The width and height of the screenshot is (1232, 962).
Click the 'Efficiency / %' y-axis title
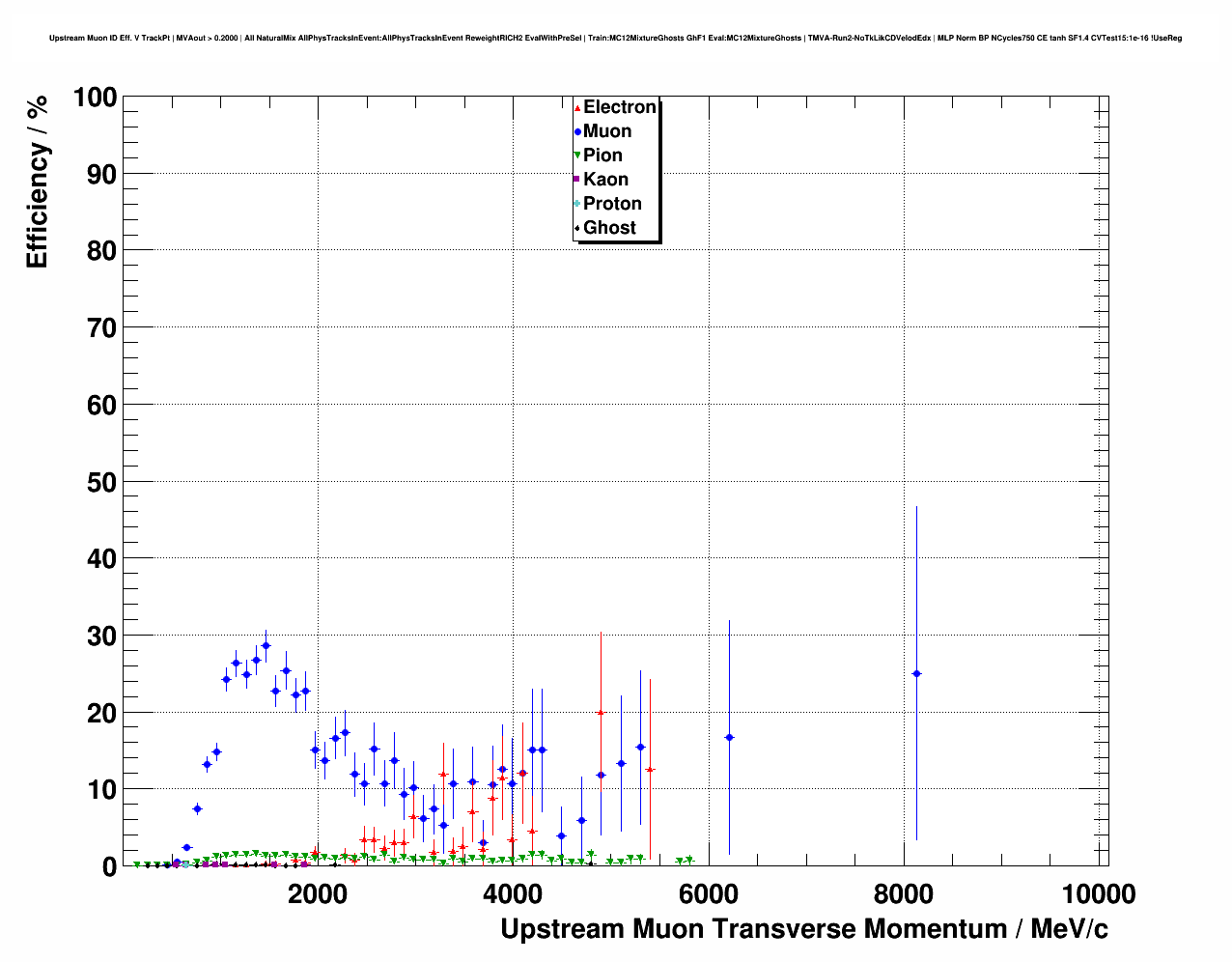(38, 182)
